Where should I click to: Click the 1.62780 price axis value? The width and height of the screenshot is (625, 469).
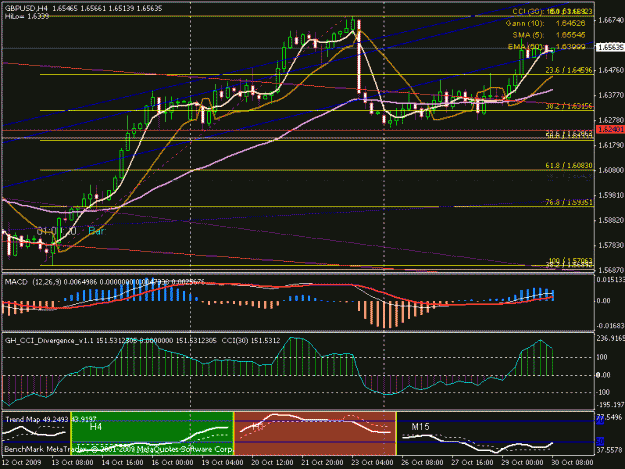(611, 120)
